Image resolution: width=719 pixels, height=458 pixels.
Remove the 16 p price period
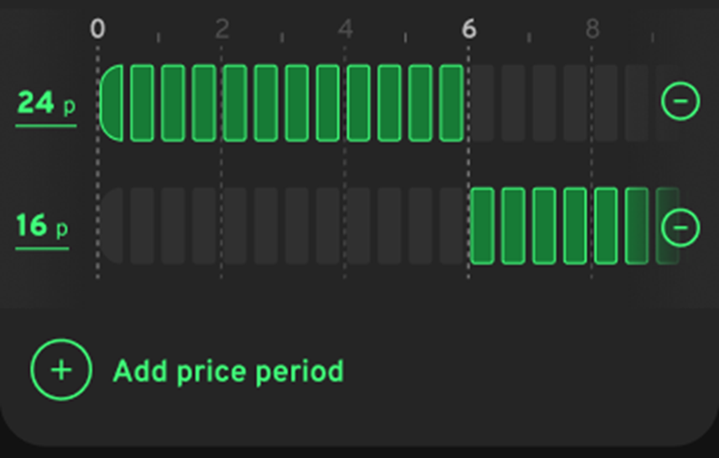tap(680, 227)
